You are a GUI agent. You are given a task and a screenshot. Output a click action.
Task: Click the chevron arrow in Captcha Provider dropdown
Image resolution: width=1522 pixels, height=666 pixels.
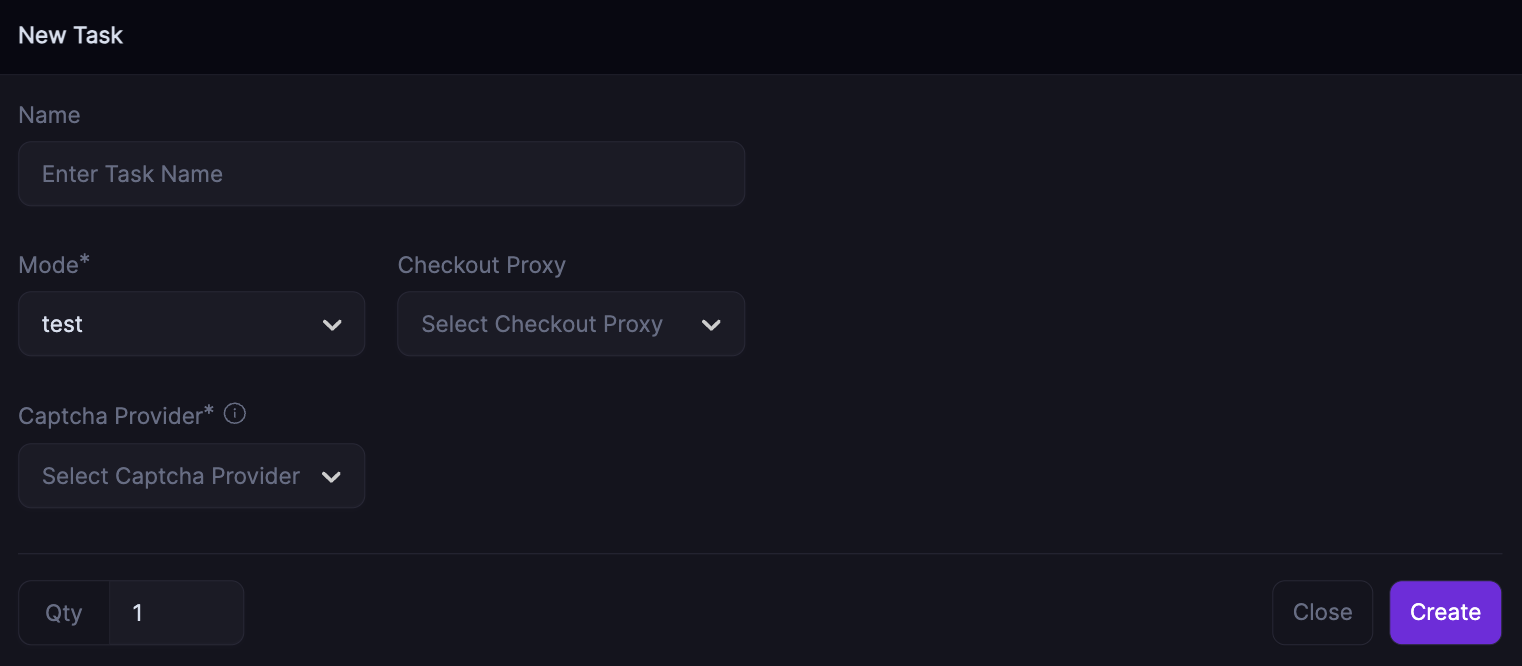tap(331, 477)
